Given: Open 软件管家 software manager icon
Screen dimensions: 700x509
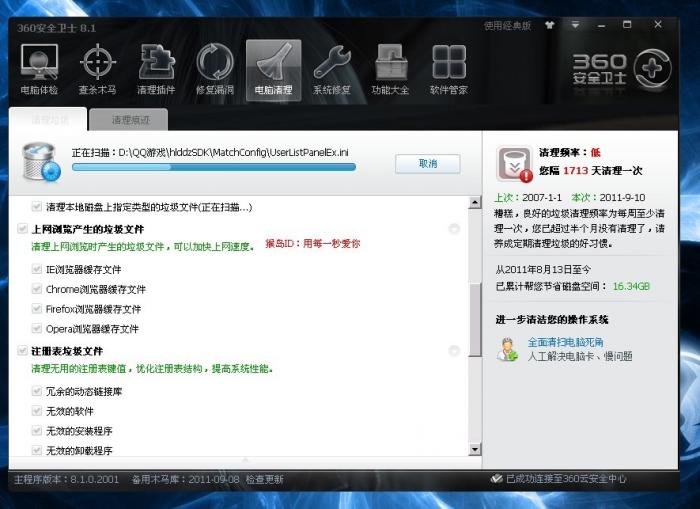Looking at the screenshot, I should [x=449, y=70].
